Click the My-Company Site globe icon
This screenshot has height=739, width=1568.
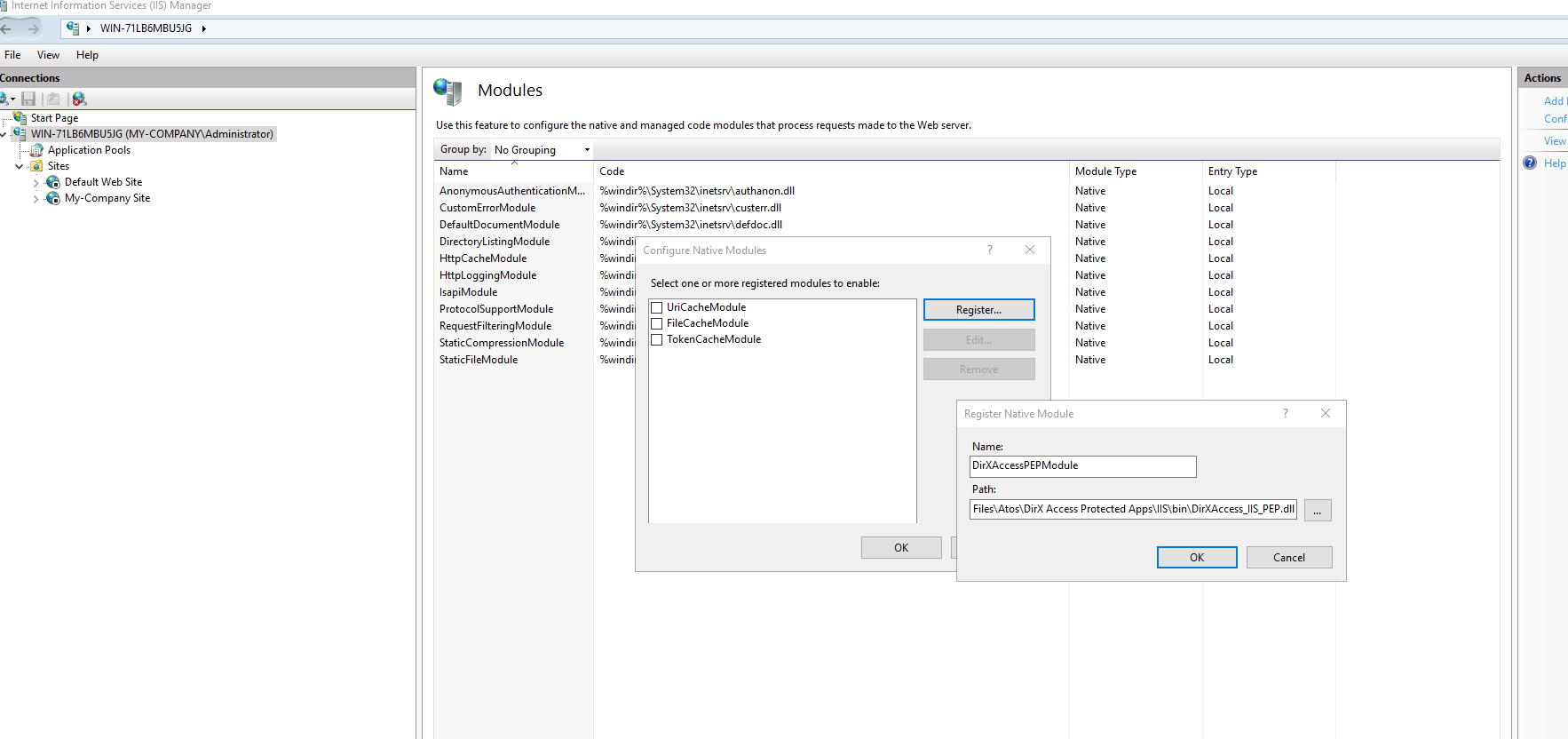pos(53,198)
